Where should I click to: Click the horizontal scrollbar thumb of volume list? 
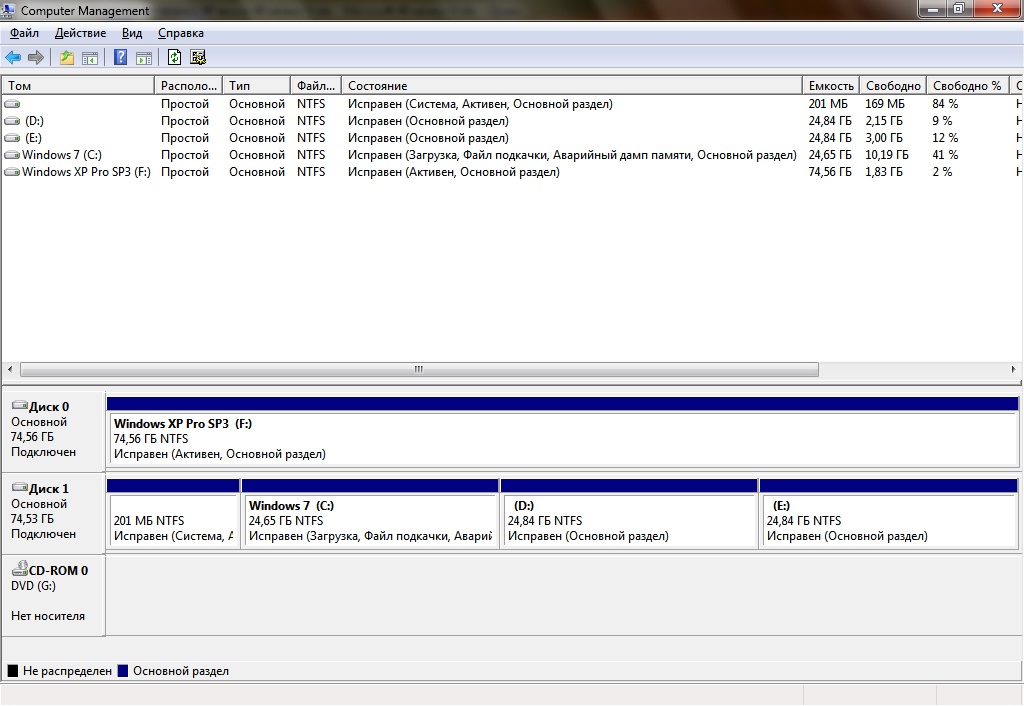[x=419, y=370]
